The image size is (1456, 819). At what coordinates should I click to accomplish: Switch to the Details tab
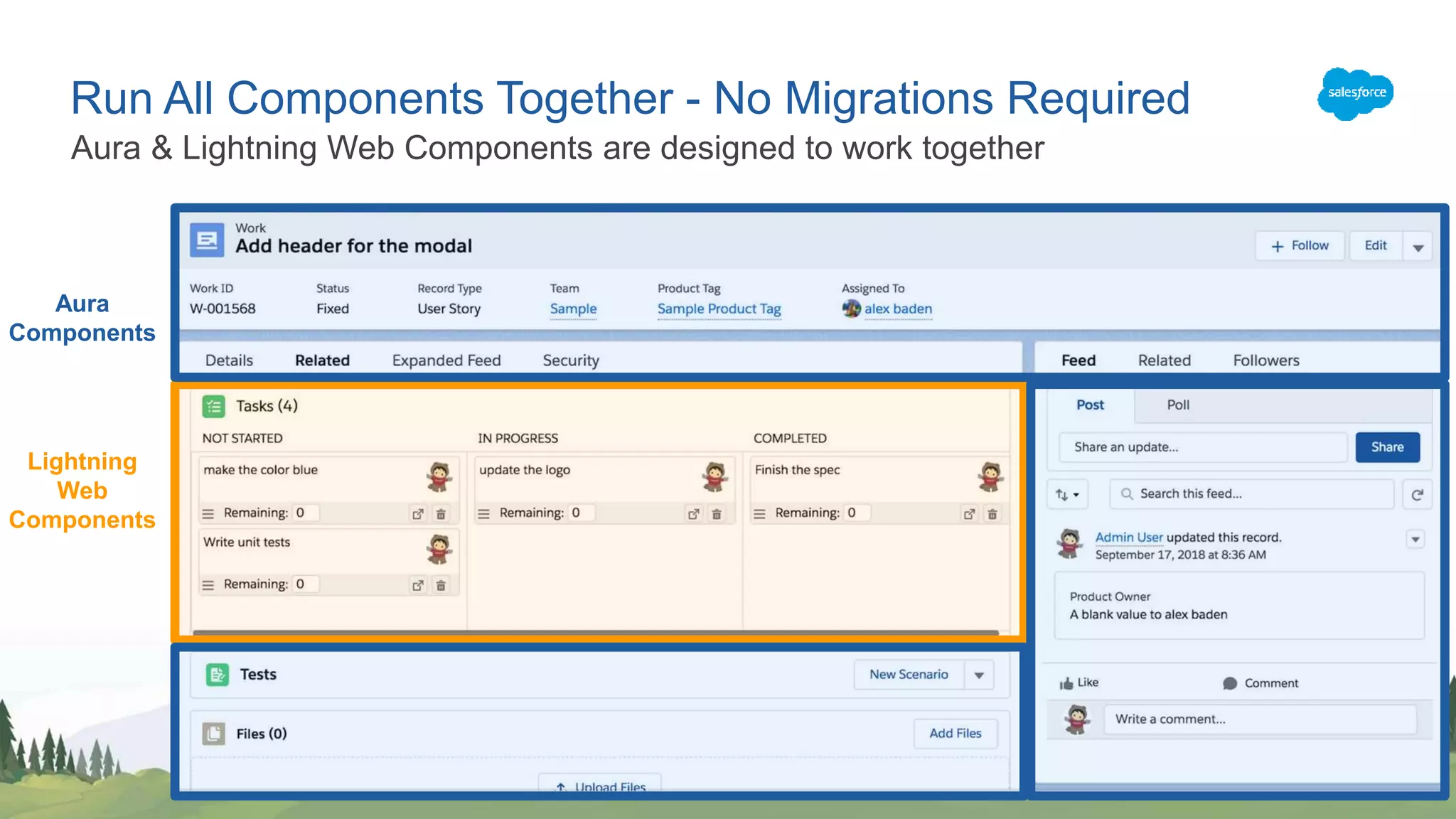[229, 360]
